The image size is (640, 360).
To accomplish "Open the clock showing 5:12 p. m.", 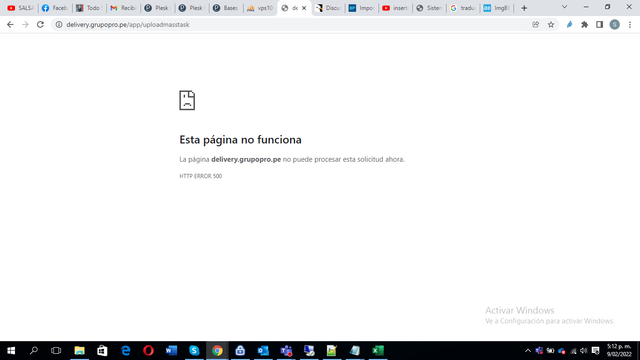I will [x=619, y=350].
